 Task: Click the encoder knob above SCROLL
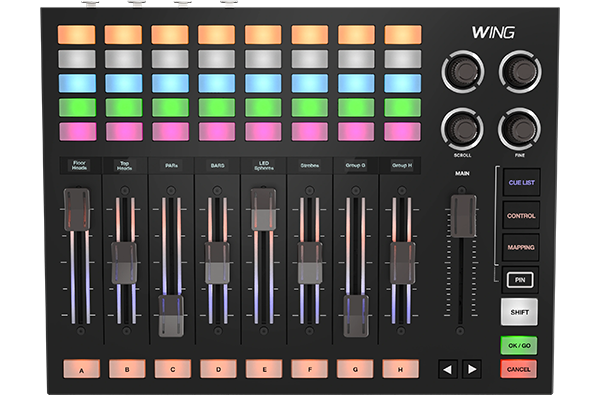(x=463, y=71)
